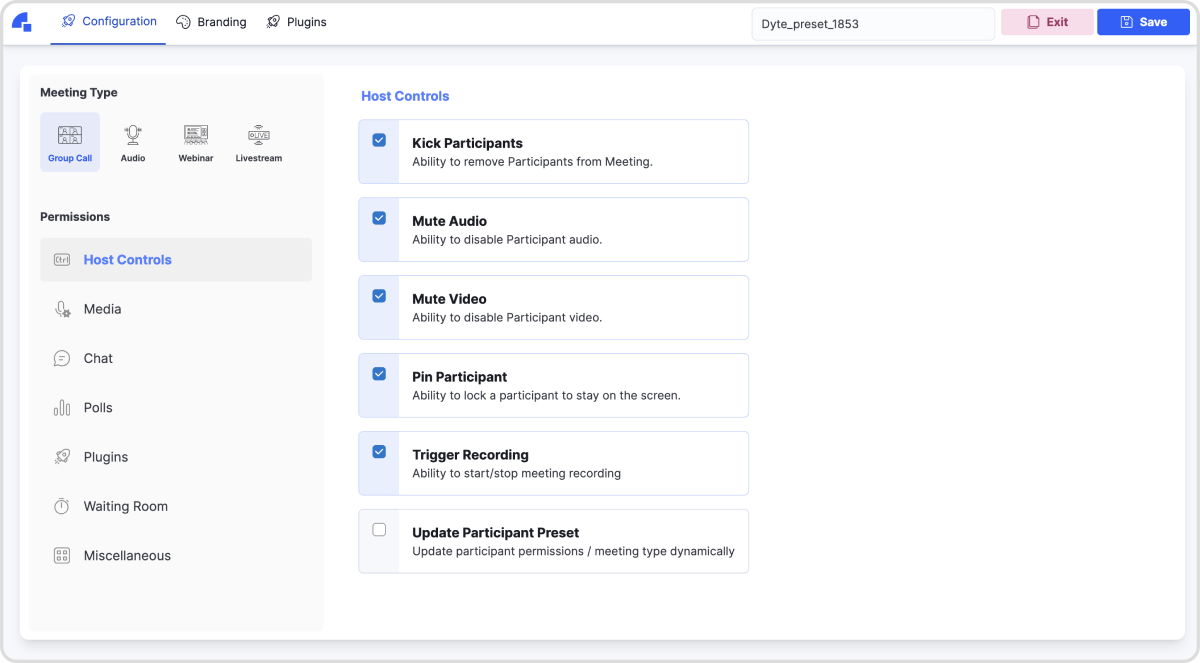
Task: Enable the Update Participant Preset checkbox
Action: 379,530
